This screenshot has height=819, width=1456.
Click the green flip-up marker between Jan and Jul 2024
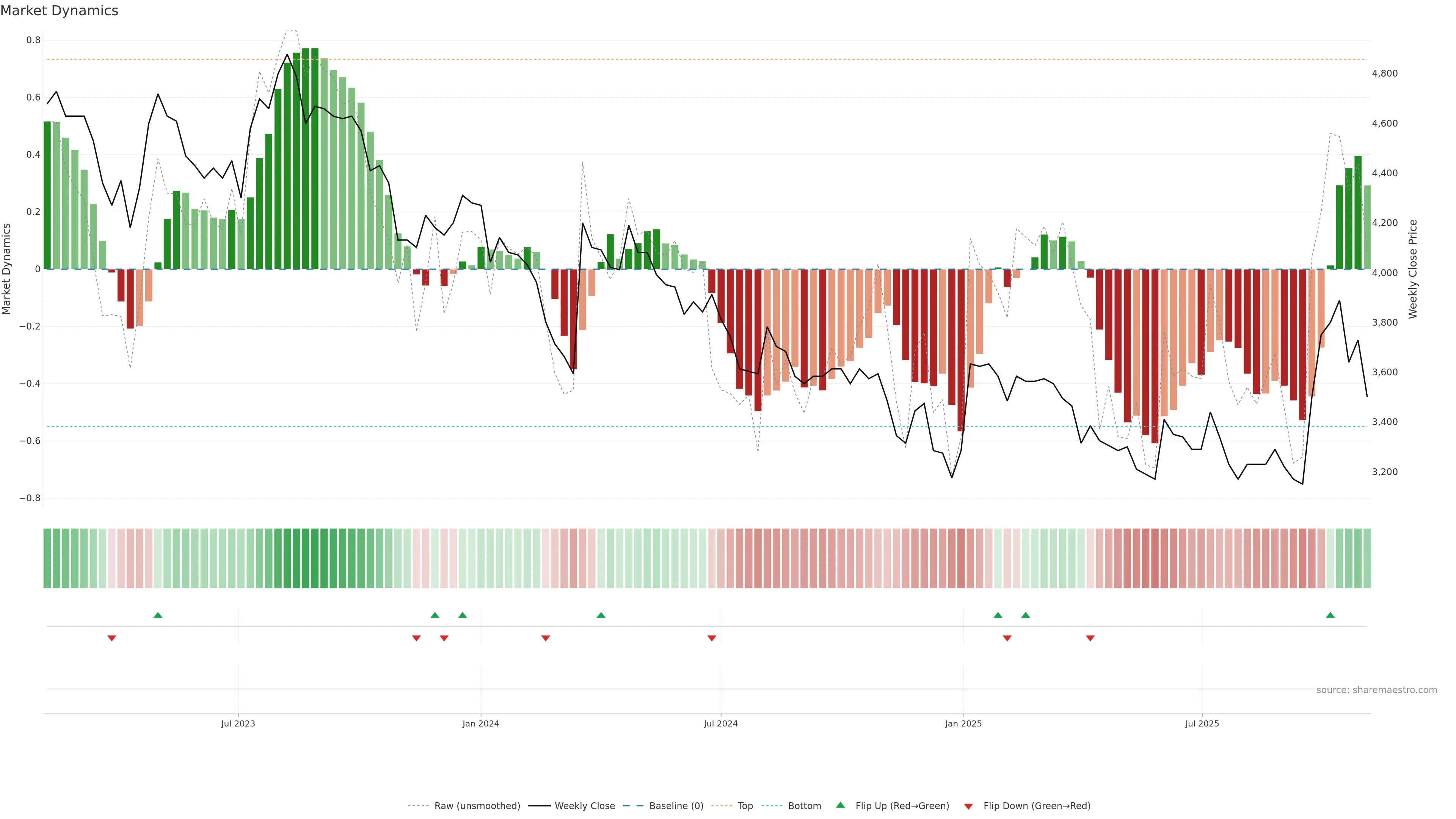point(601,615)
